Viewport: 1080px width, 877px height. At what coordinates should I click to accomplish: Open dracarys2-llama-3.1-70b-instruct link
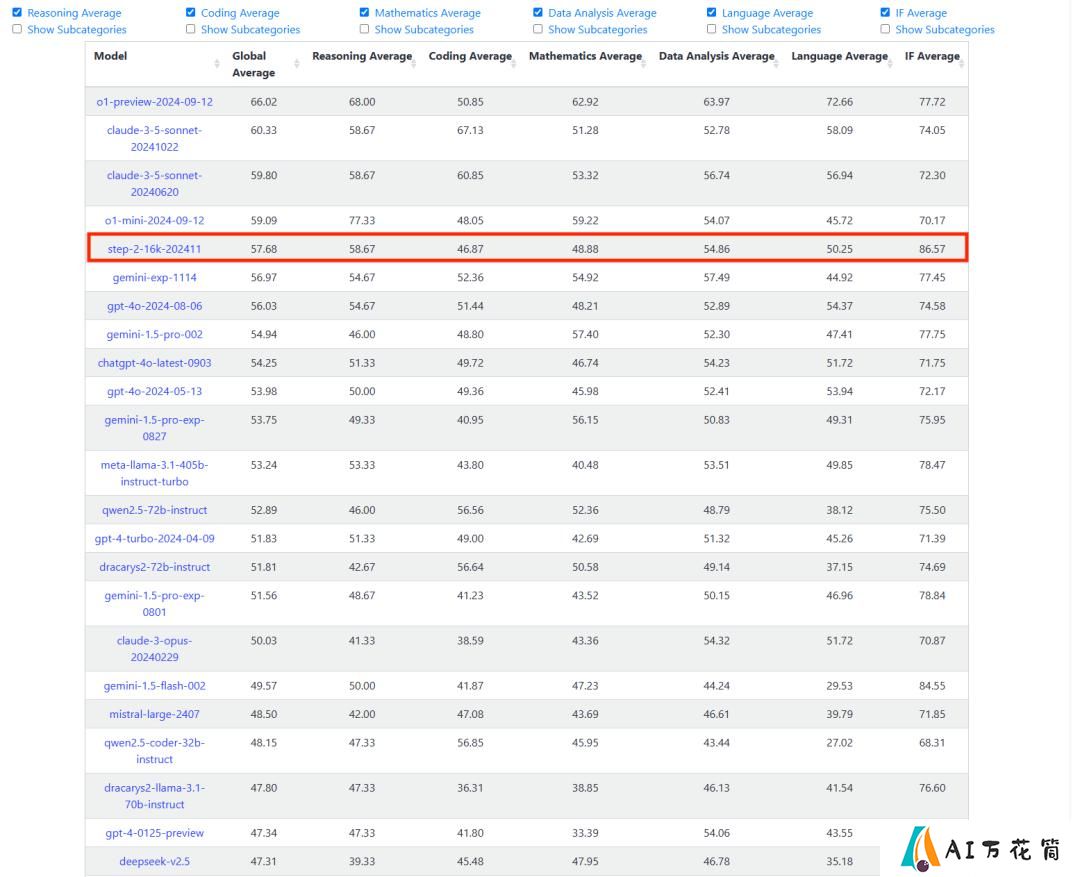coord(154,796)
